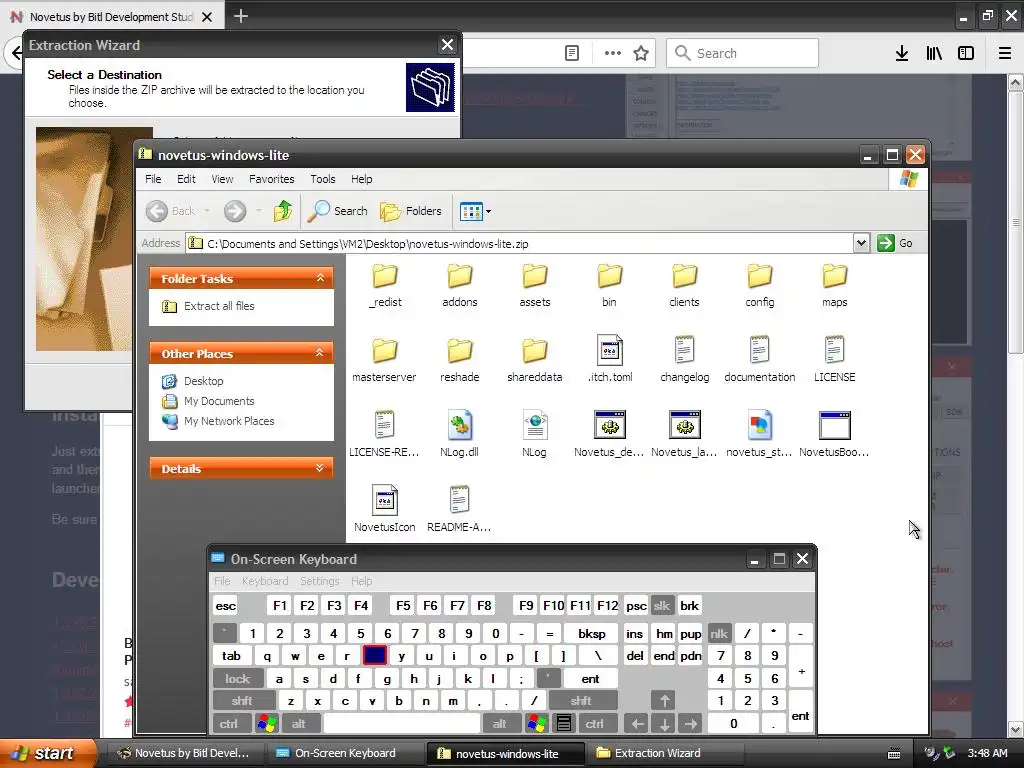Toggle the lock key on keyboard
Viewport: 1024px width, 768px height.
[x=238, y=679]
